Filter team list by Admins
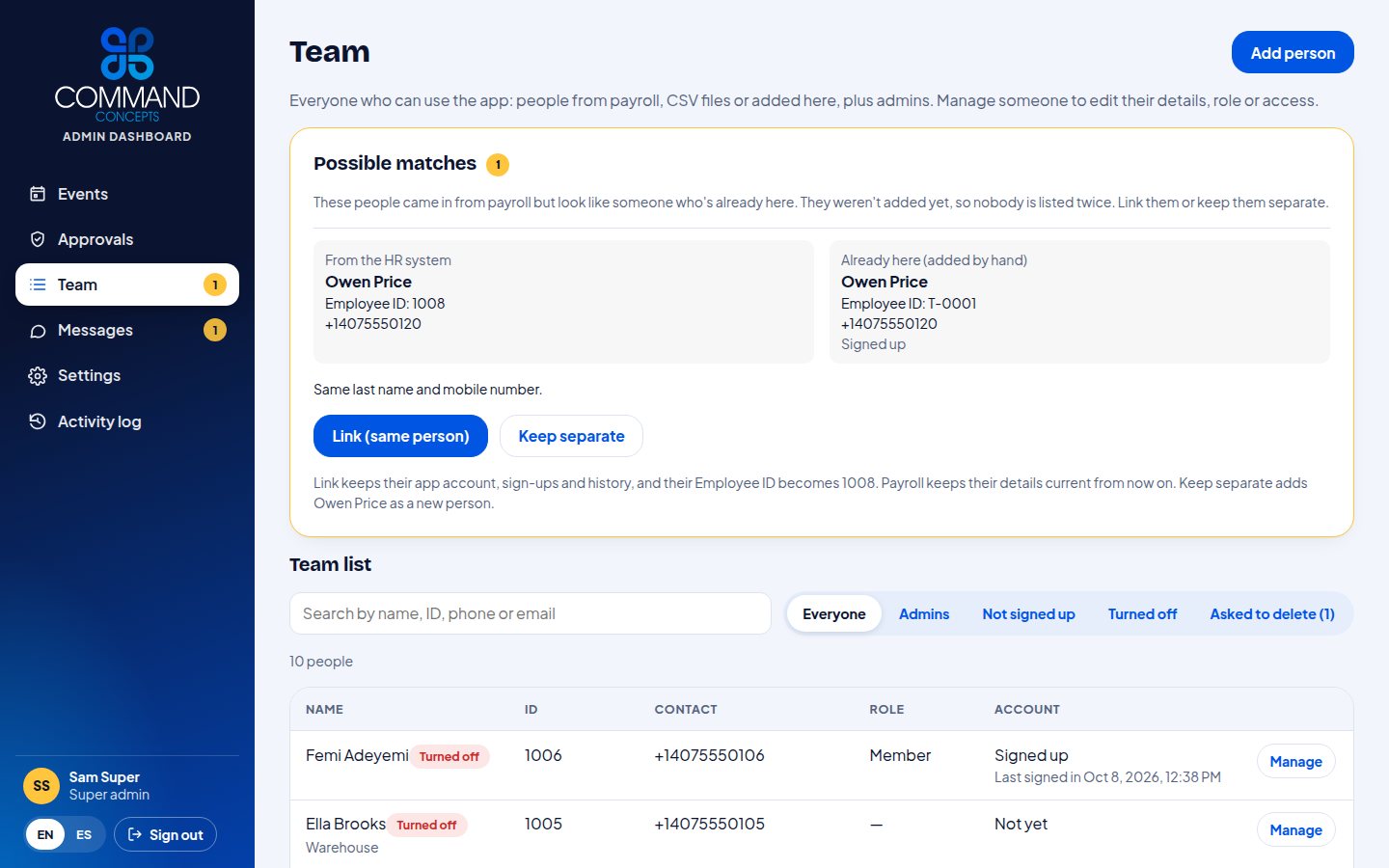Image resolution: width=1389 pixels, height=868 pixels. 924,614
